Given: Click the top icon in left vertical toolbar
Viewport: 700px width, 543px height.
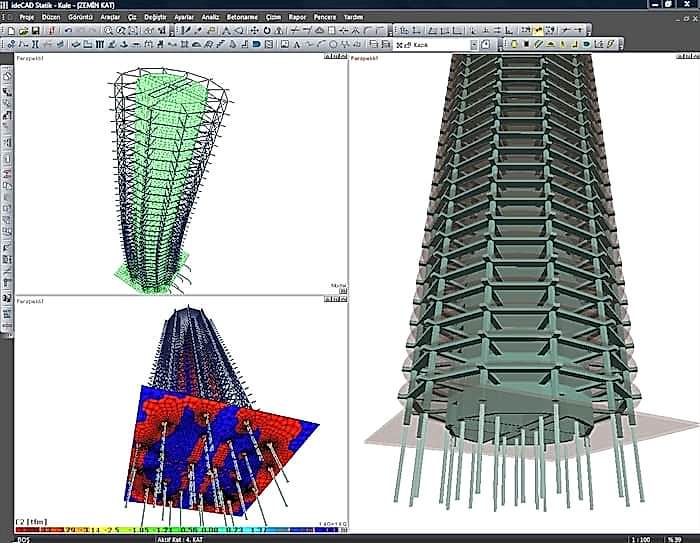Looking at the screenshot, I should 7,77.
